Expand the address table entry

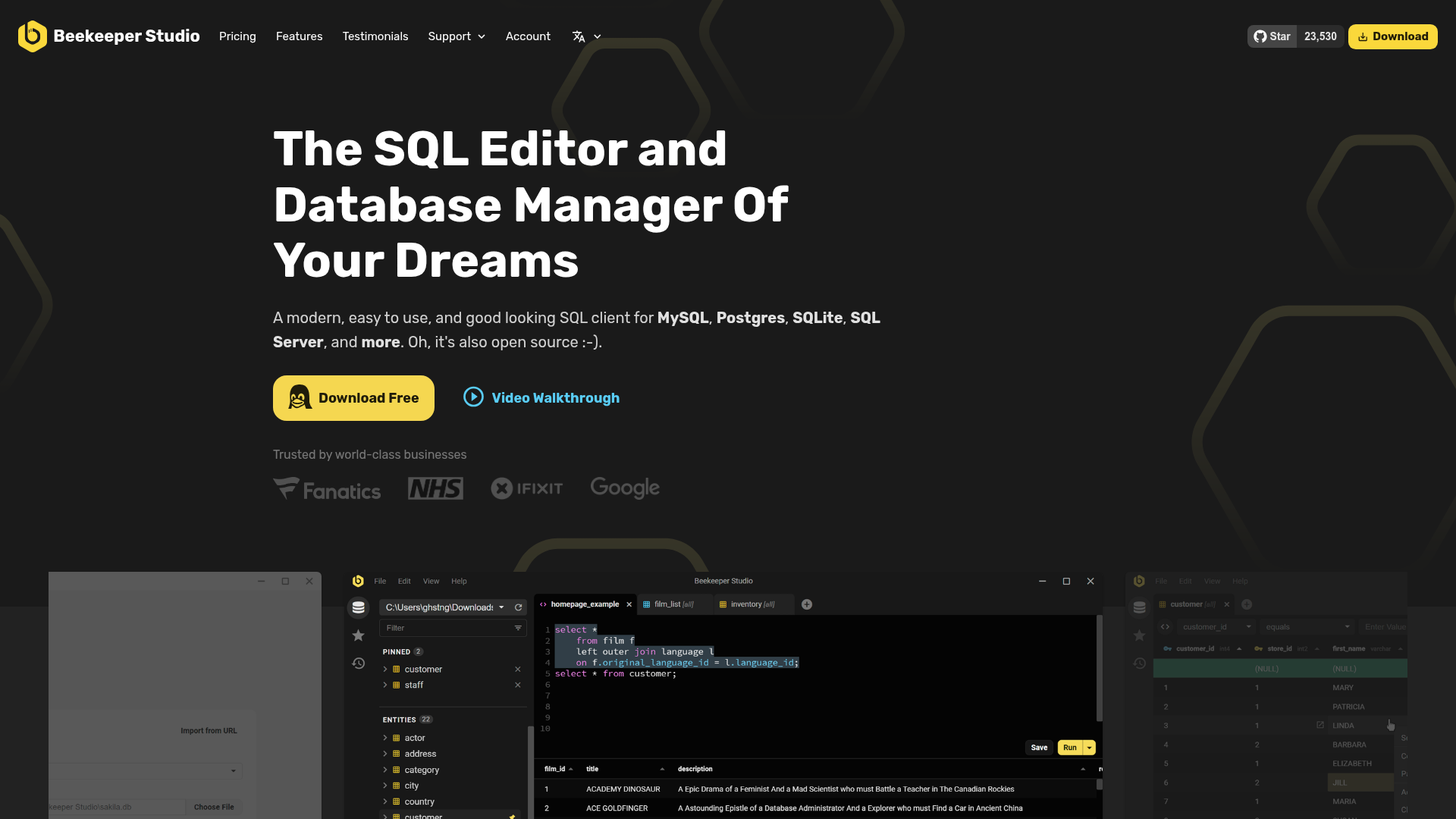tap(385, 754)
